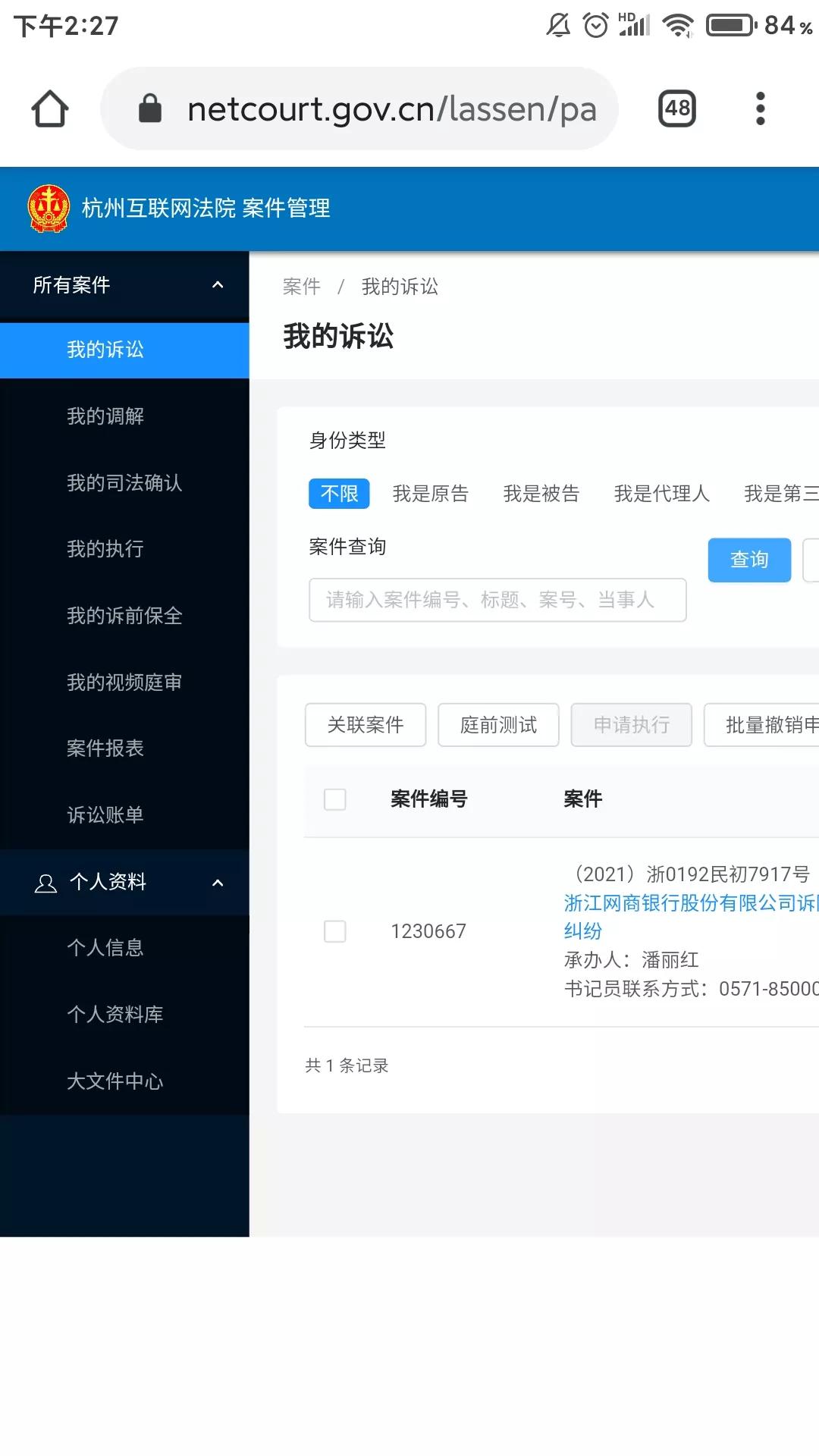Viewport: 819px width, 1456px height.
Task: Click the Hangzhou Internet Court emblem logo
Action: point(49,209)
